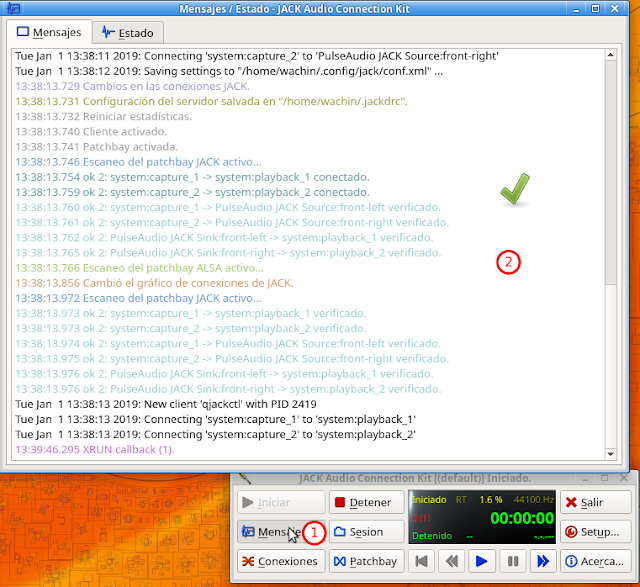
Task: Click the scrollbar down arrow in messages log
Action: click(611, 454)
